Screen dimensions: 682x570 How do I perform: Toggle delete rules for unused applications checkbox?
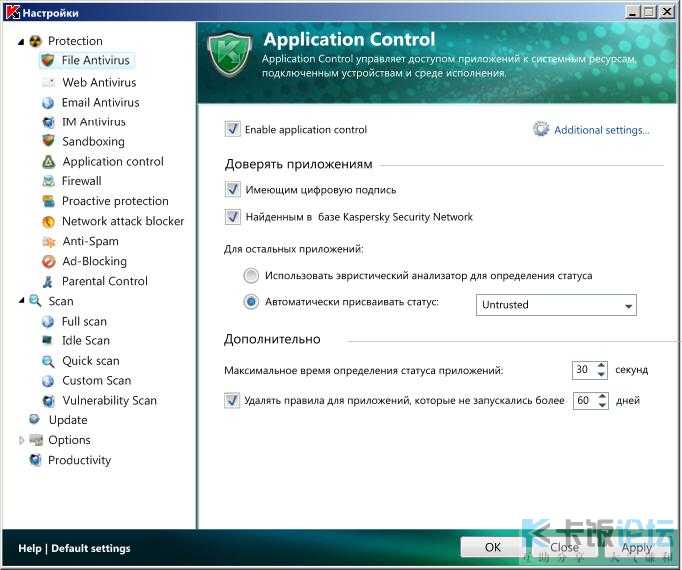232,400
